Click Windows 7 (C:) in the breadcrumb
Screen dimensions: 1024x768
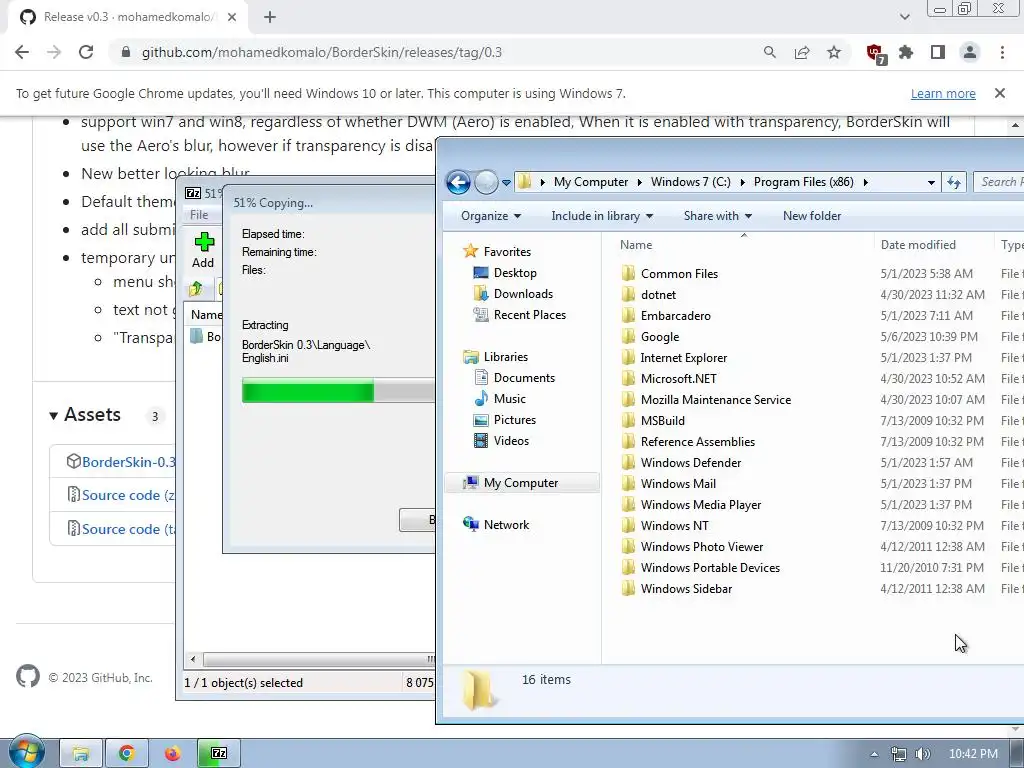(691, 182)
